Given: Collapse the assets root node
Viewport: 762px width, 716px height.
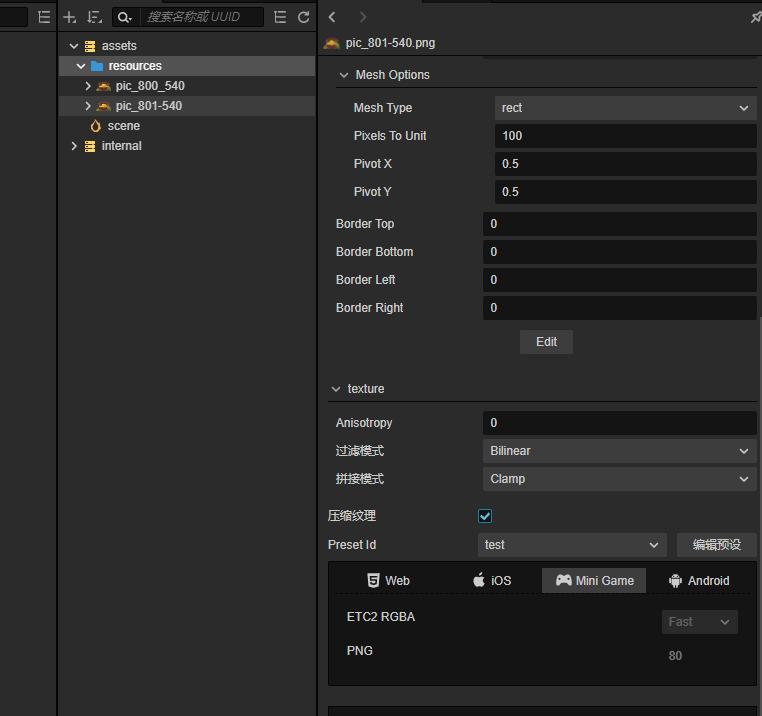Looking at the screenshot, I should (74, 46).
